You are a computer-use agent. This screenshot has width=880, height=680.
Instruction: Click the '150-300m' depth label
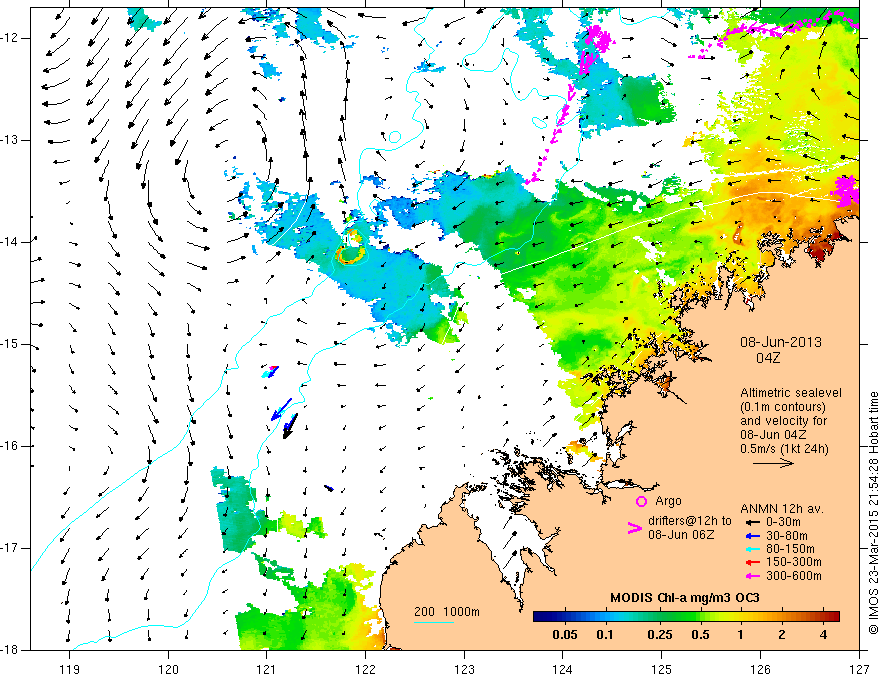click(x=794, y=562)
